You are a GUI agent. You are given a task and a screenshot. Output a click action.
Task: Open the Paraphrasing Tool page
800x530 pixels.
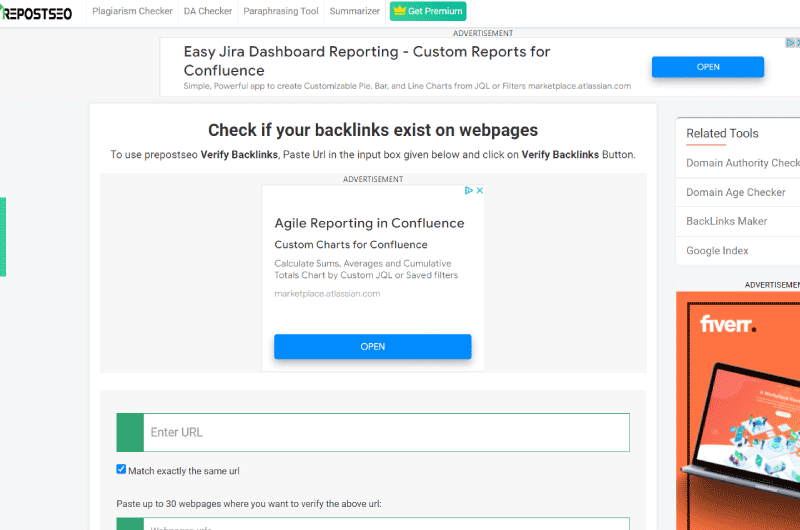tap(281, 11)
